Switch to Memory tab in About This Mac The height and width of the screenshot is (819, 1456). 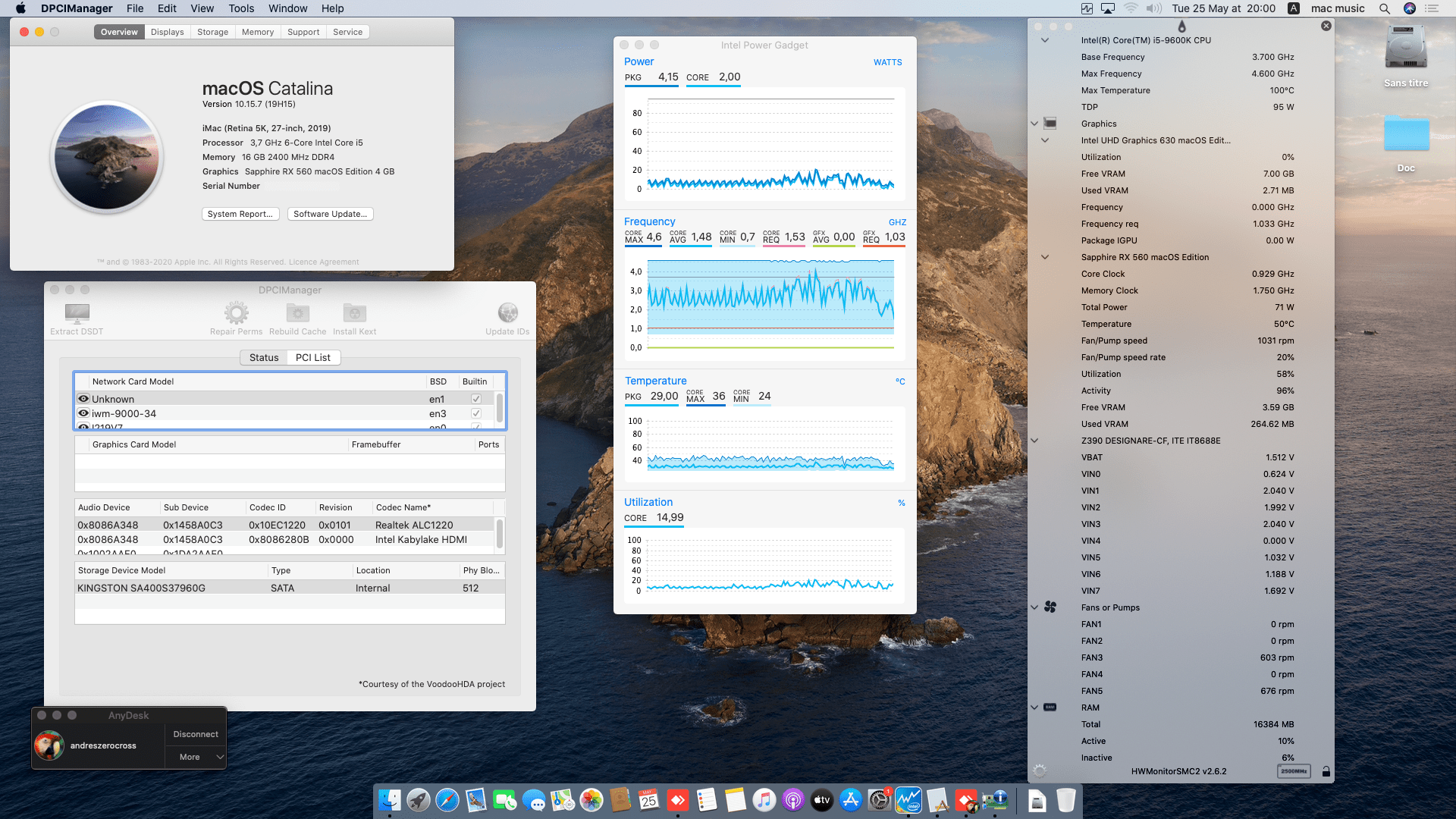point(258,32)
